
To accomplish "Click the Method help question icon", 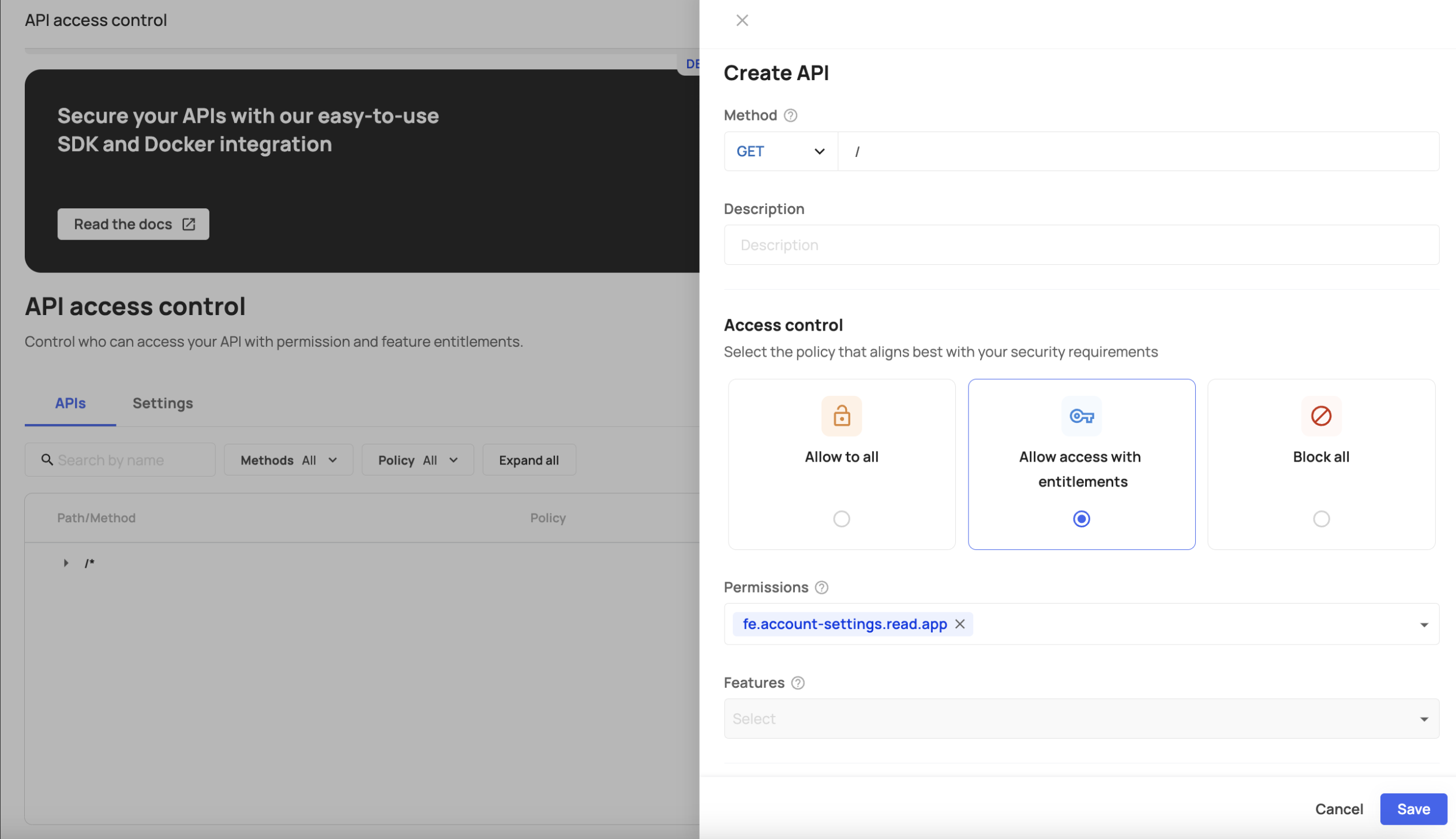I will [790, 115].
